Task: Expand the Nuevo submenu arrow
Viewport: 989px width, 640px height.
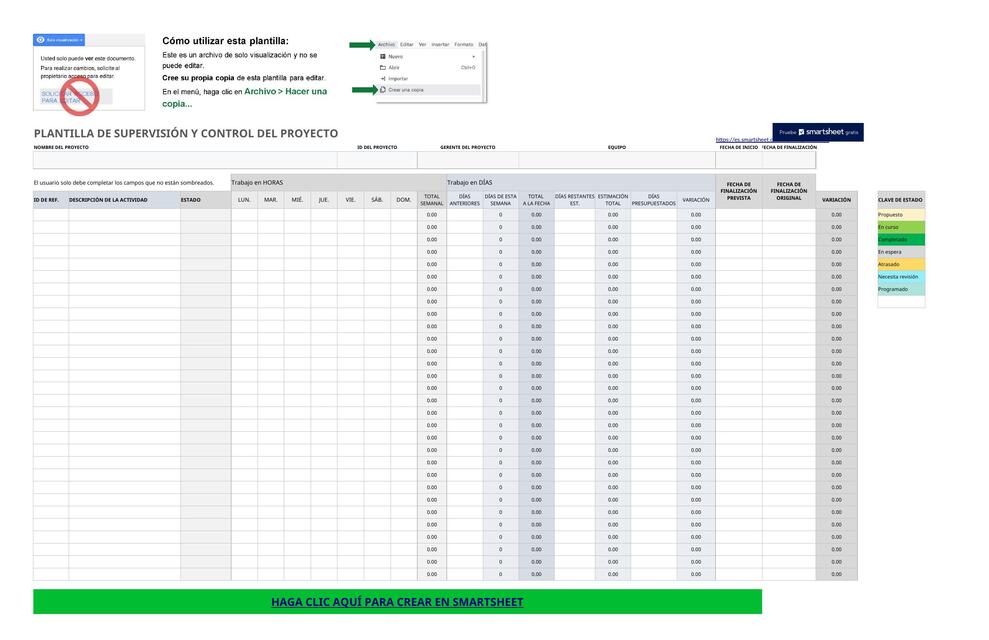Action: (474, 56)
